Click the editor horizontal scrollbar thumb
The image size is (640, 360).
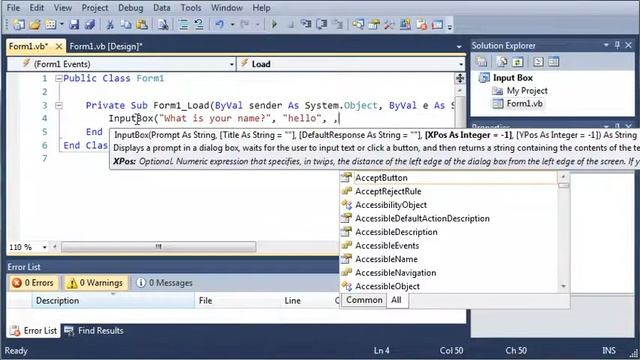(159, 247)
